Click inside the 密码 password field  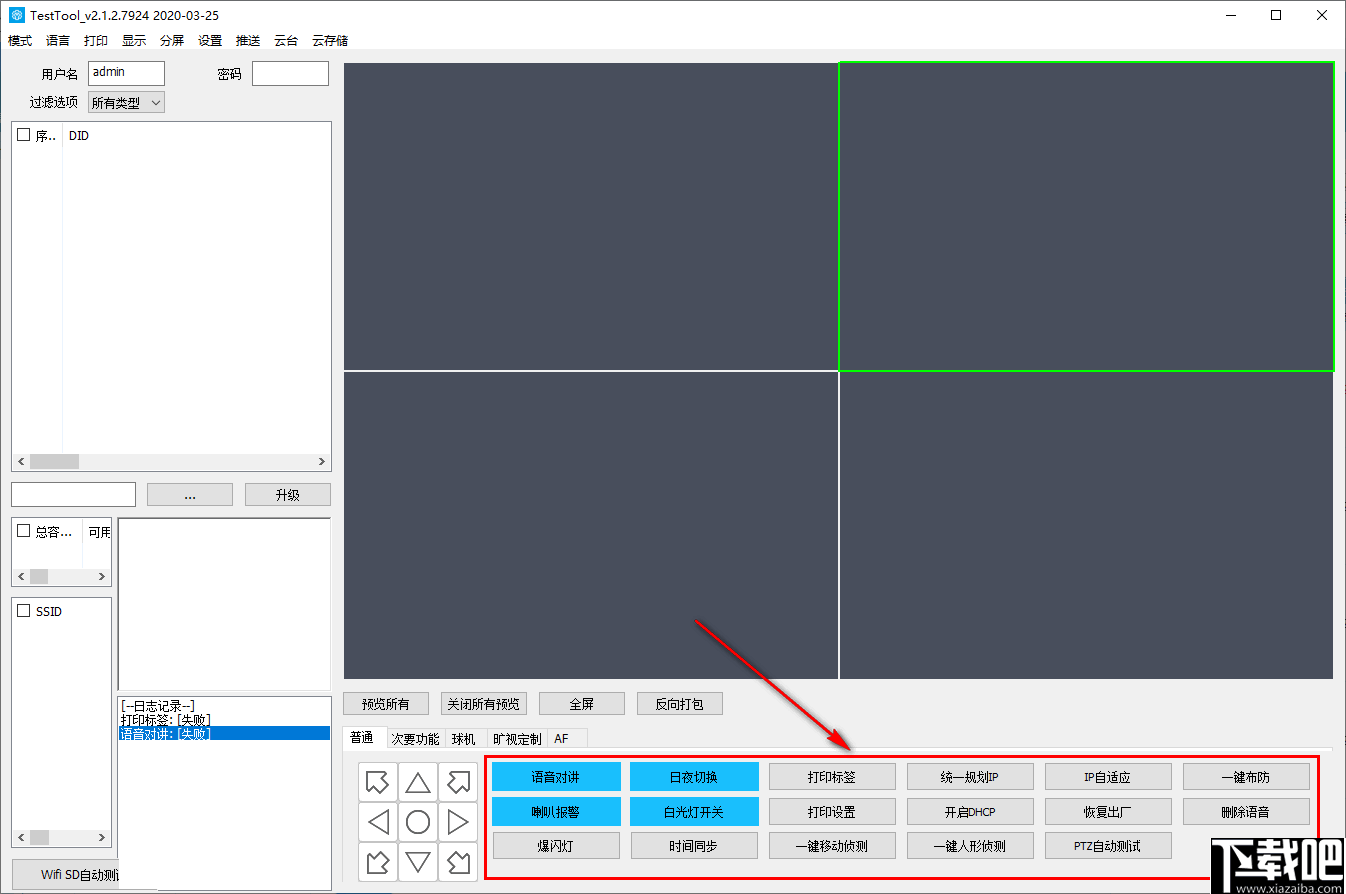pyautogui.click(x=290, y=73)
